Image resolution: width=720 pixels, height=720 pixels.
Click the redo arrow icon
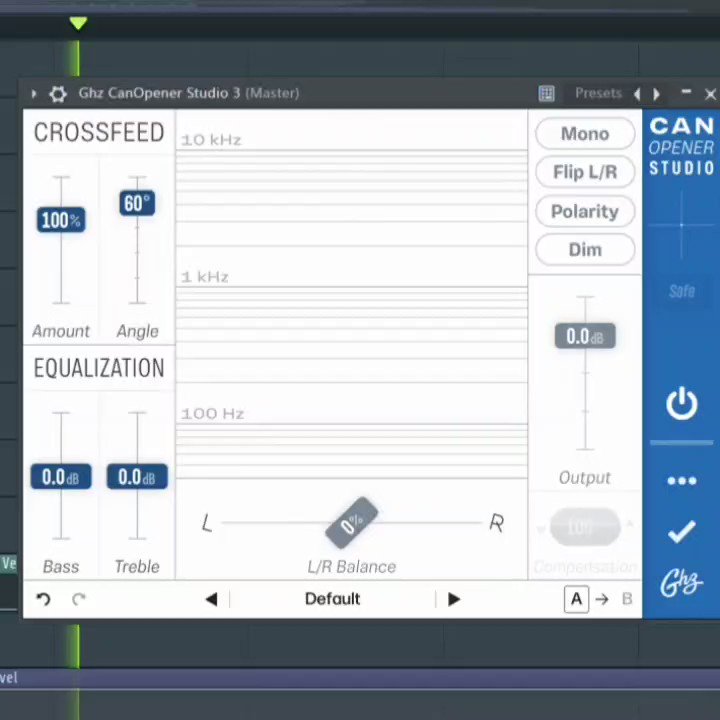79,599
